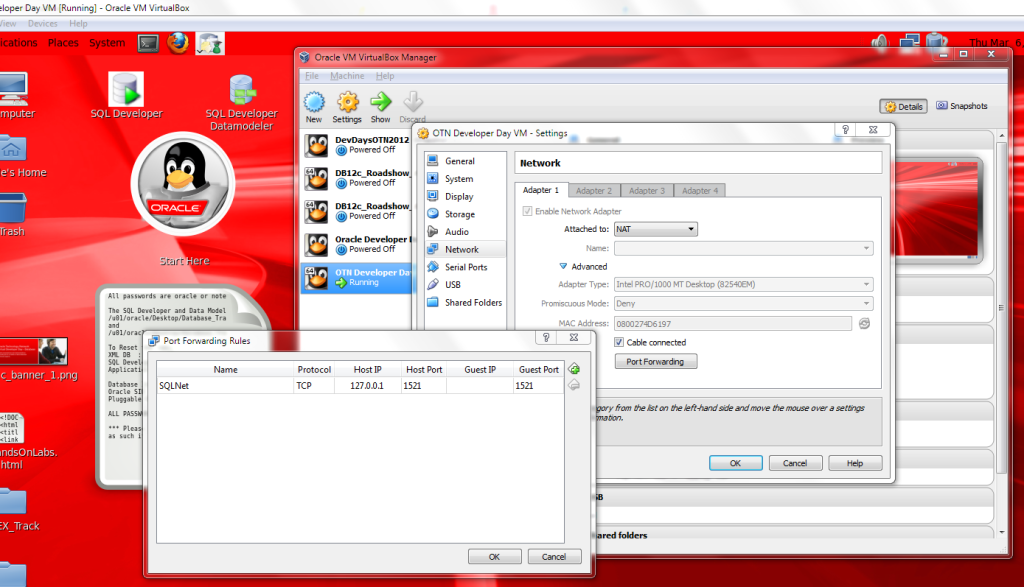Viewport: 1024px width, 587px height.
Task: Open the terminal launcher in guest panel
Action: (148, 43)
